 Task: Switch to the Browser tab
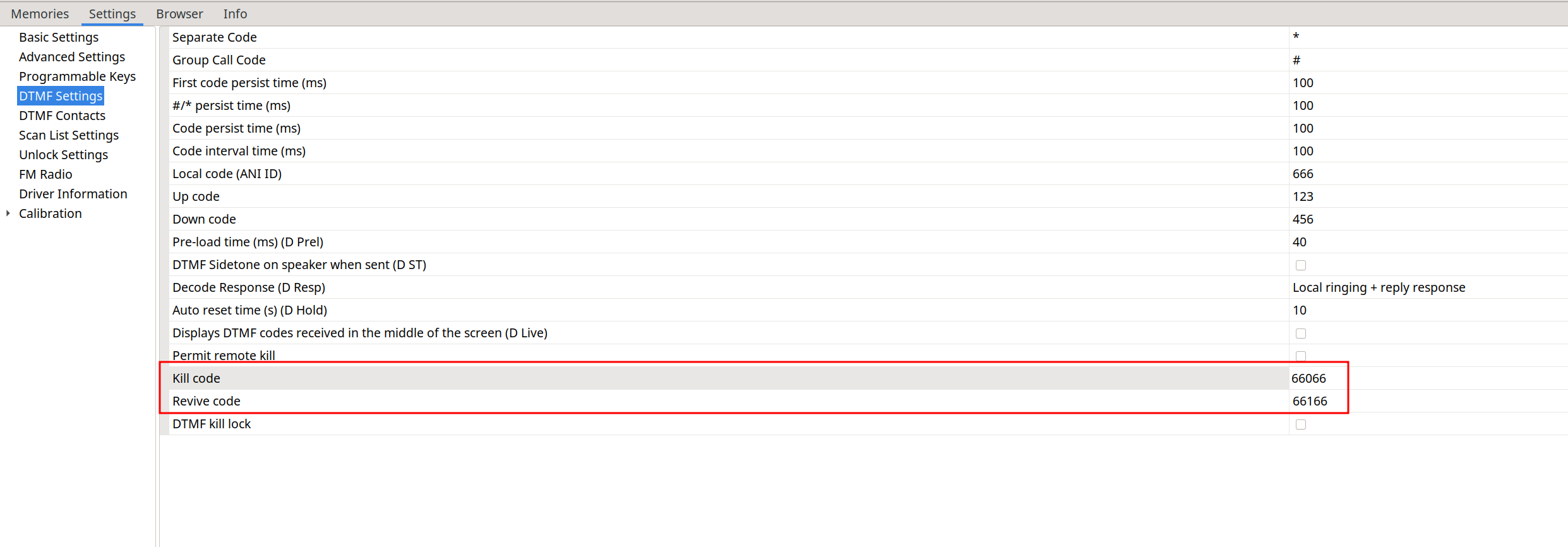coord(179,14)
